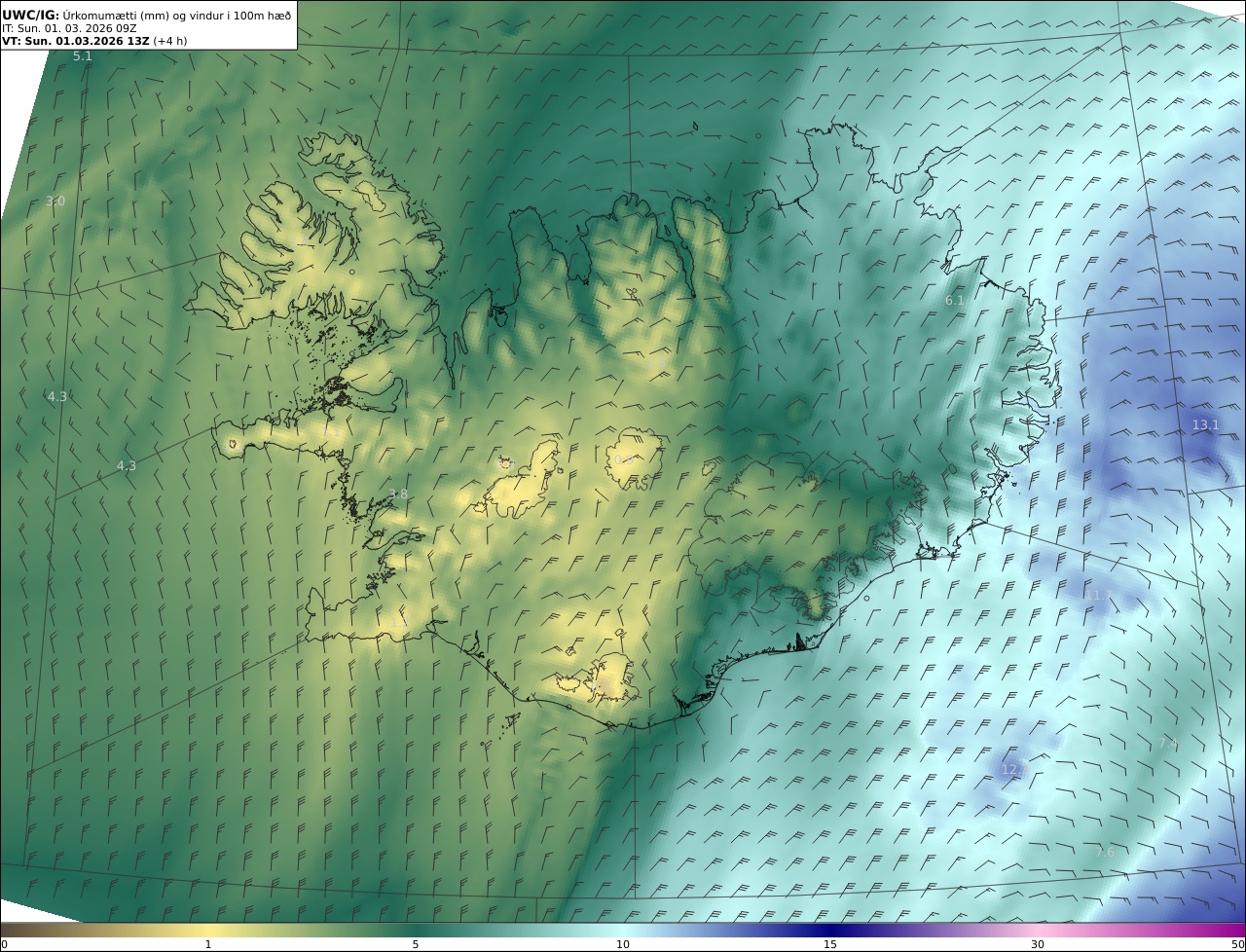Screen dimensions: 1246x952
Task: Click the '3.0' value label
Action: 55,201
